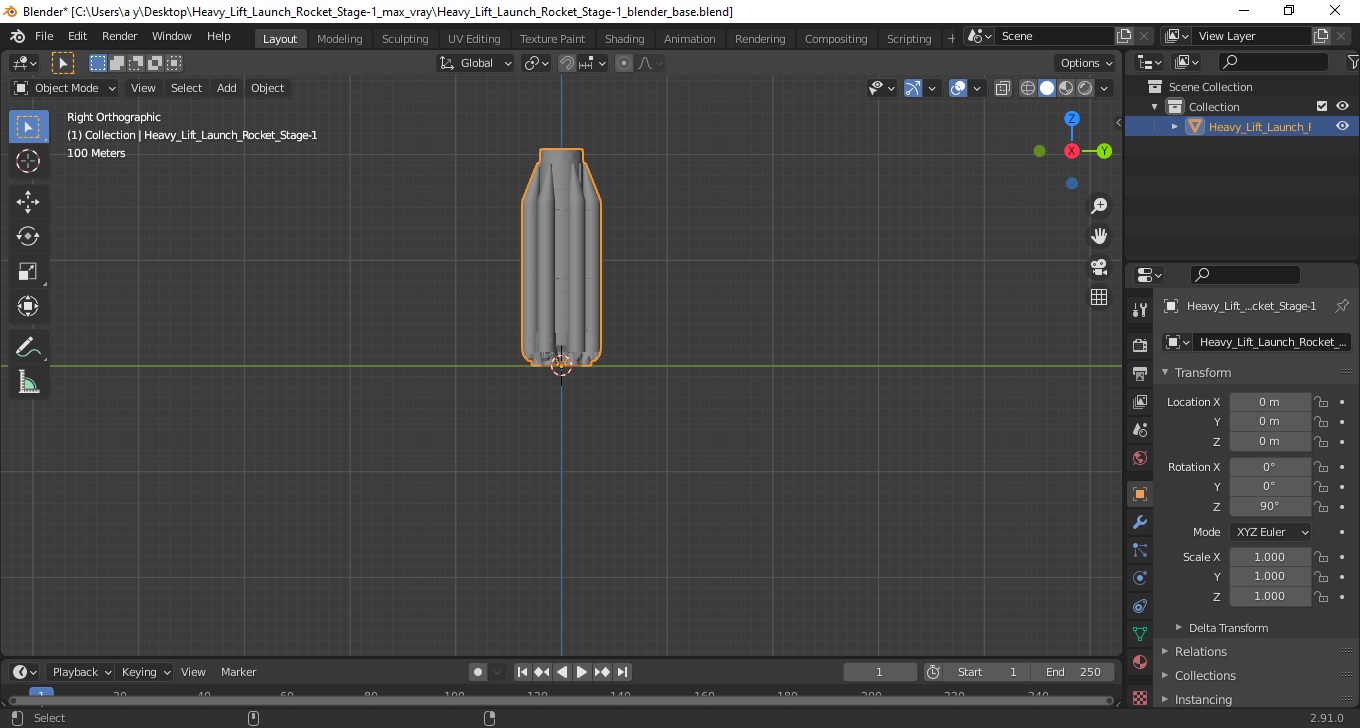
Task: Select the Move tool
Action: pyautogui.click(x=28, y=202)
